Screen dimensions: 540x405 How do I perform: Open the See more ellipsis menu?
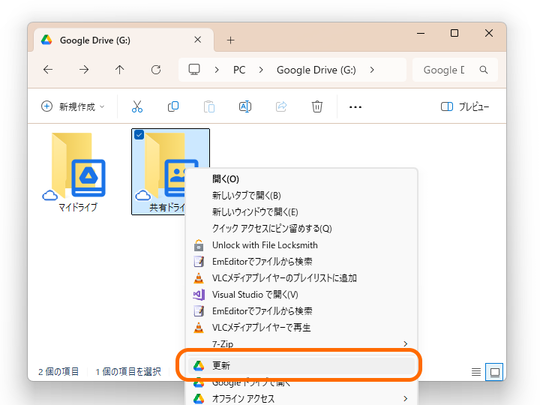tap(355, 107)
